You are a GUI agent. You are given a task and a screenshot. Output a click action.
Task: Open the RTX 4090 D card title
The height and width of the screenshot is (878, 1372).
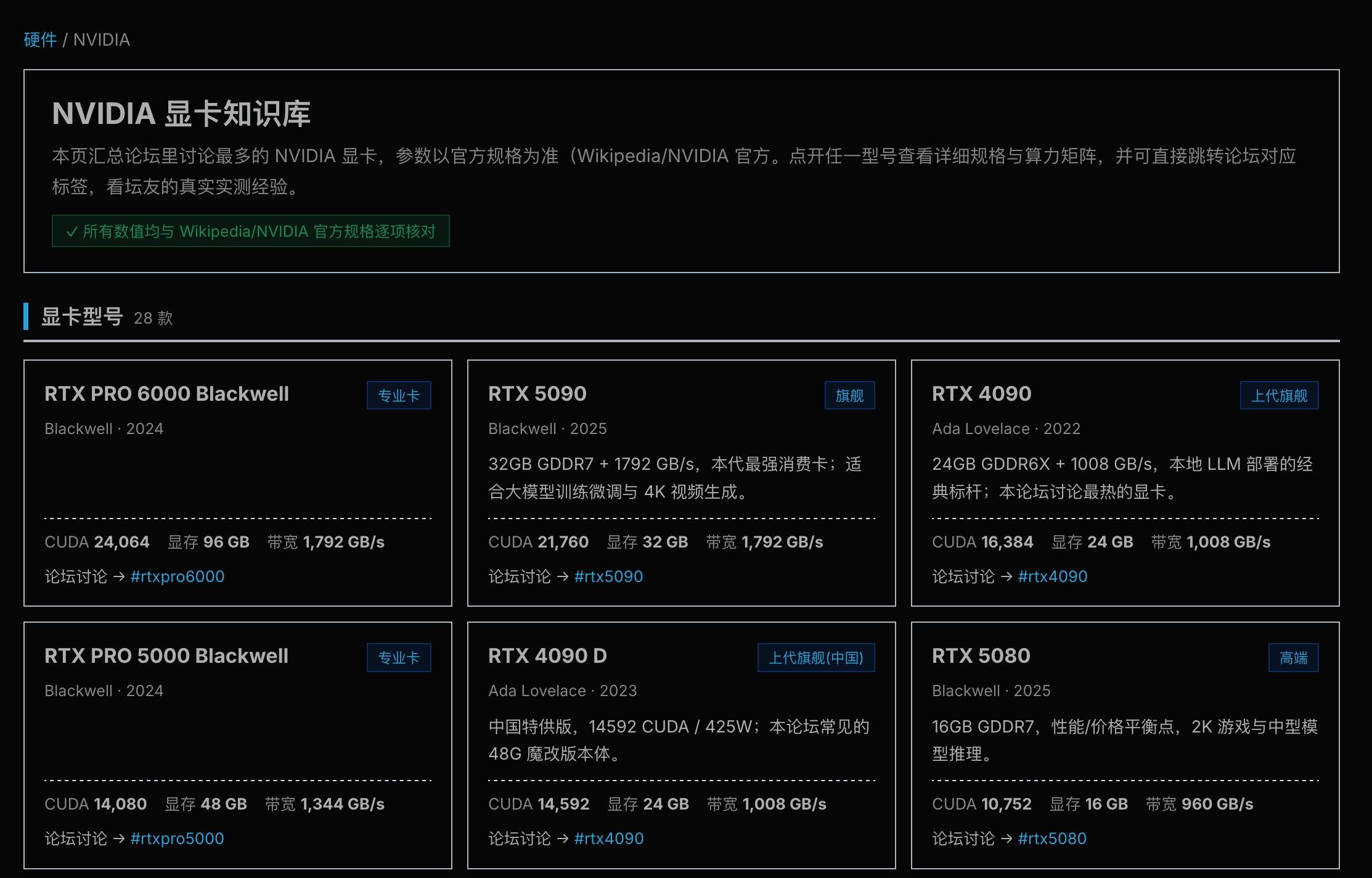click(x=547, y=655)
